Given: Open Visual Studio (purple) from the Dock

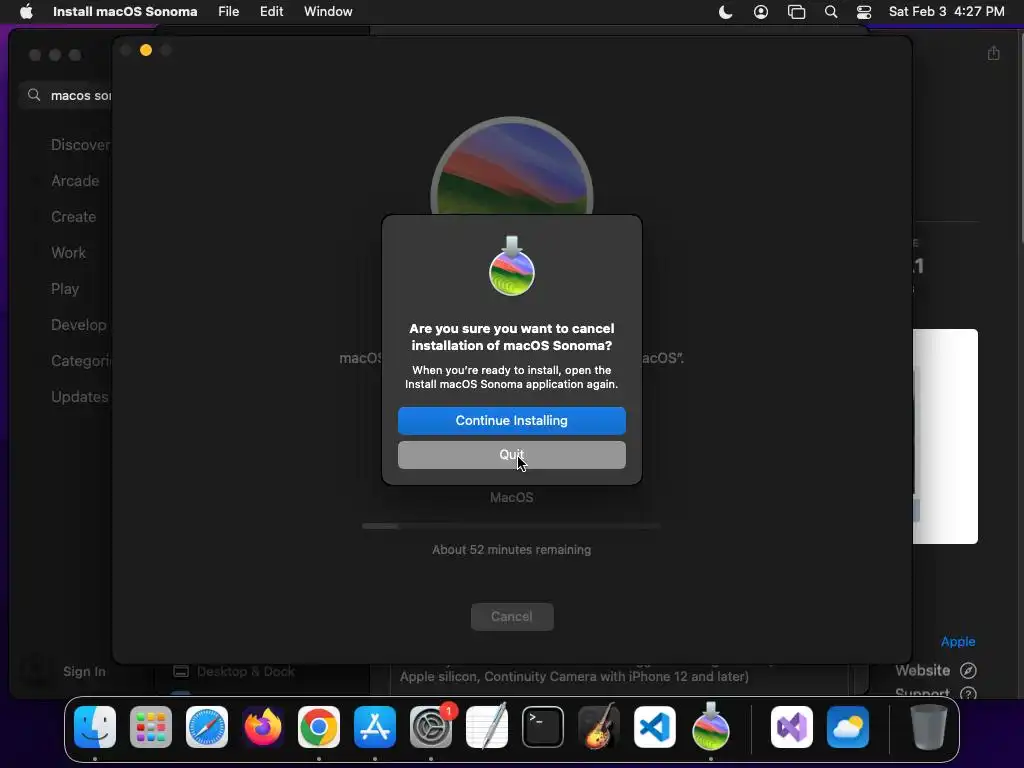Looking at the screenshot, I should pos(792,727).
